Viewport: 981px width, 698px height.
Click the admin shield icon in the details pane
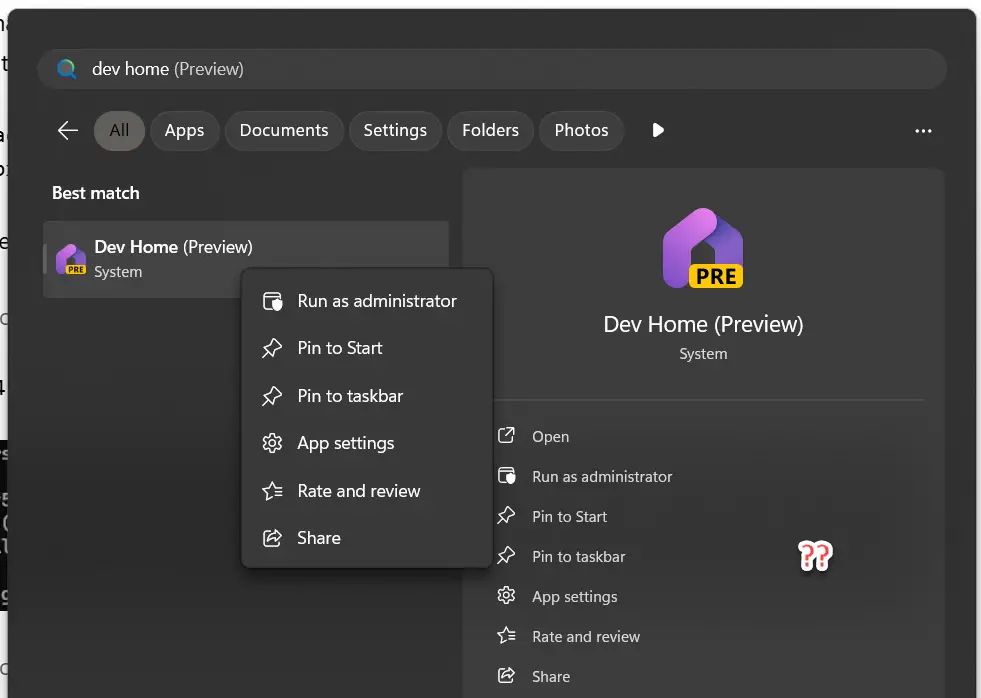(506, 476)
